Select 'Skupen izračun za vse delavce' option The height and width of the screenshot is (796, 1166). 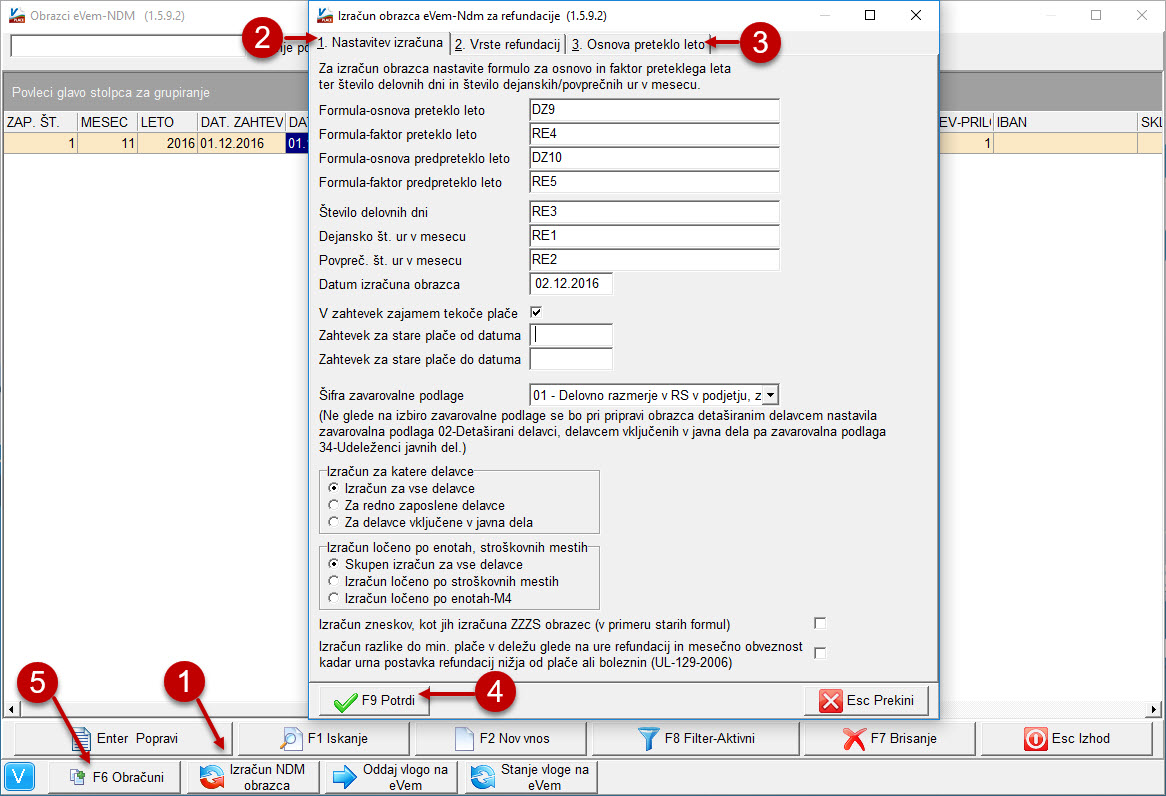point(333,564)
